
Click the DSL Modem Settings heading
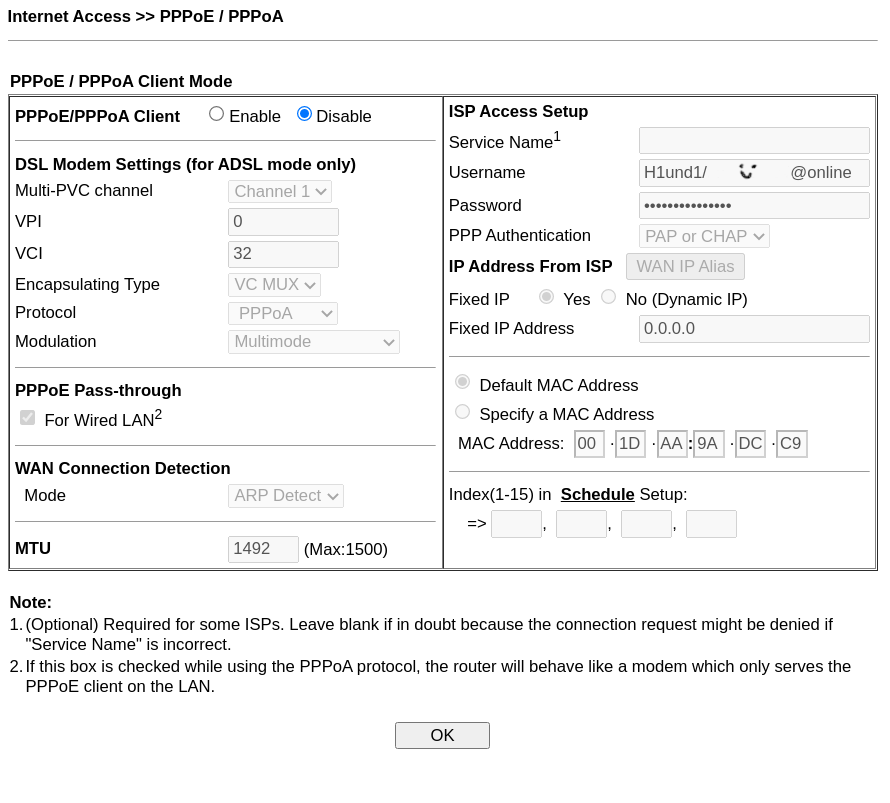(186, 164)
